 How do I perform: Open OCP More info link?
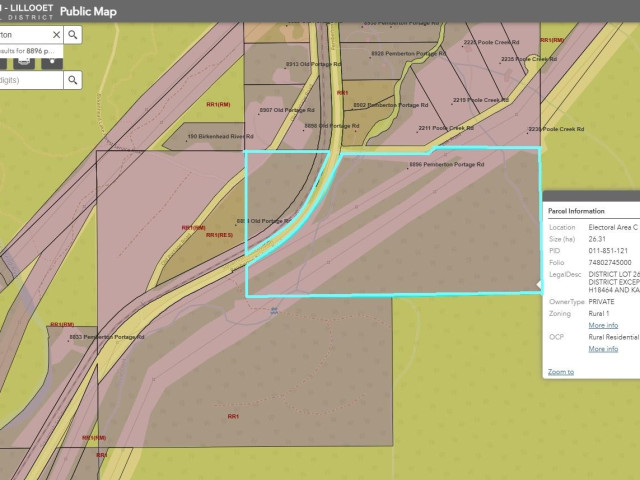pyautogui.click(x=602, y=349)
